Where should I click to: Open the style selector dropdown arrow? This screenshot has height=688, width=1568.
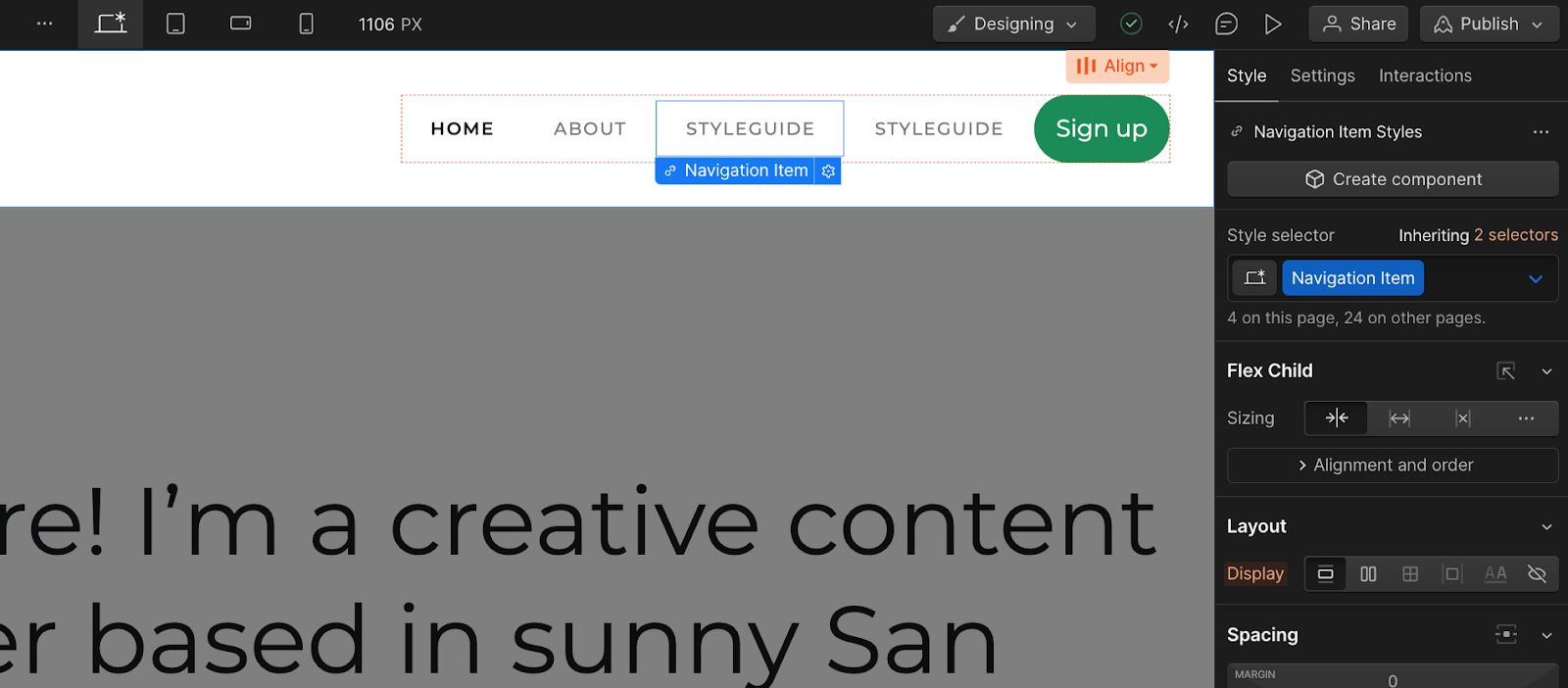pos(1535,279)
